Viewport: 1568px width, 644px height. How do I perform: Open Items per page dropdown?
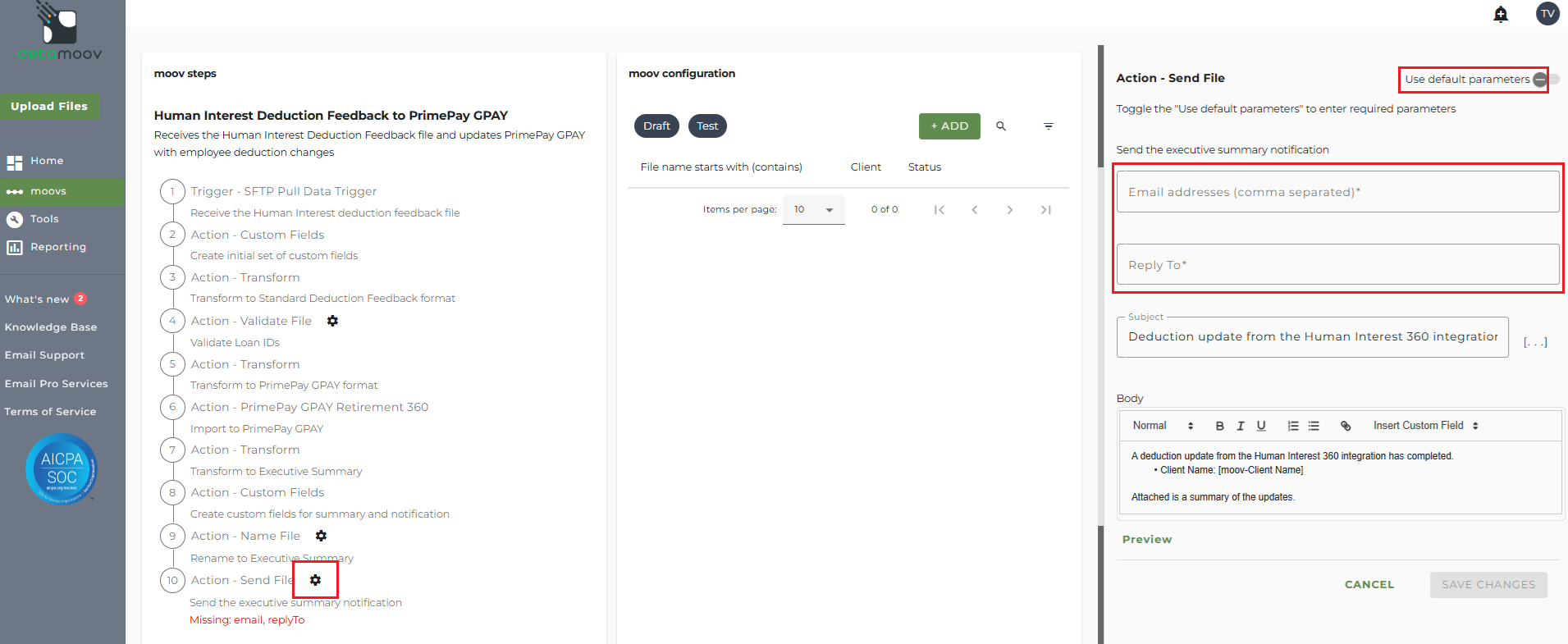pos(814,210)
